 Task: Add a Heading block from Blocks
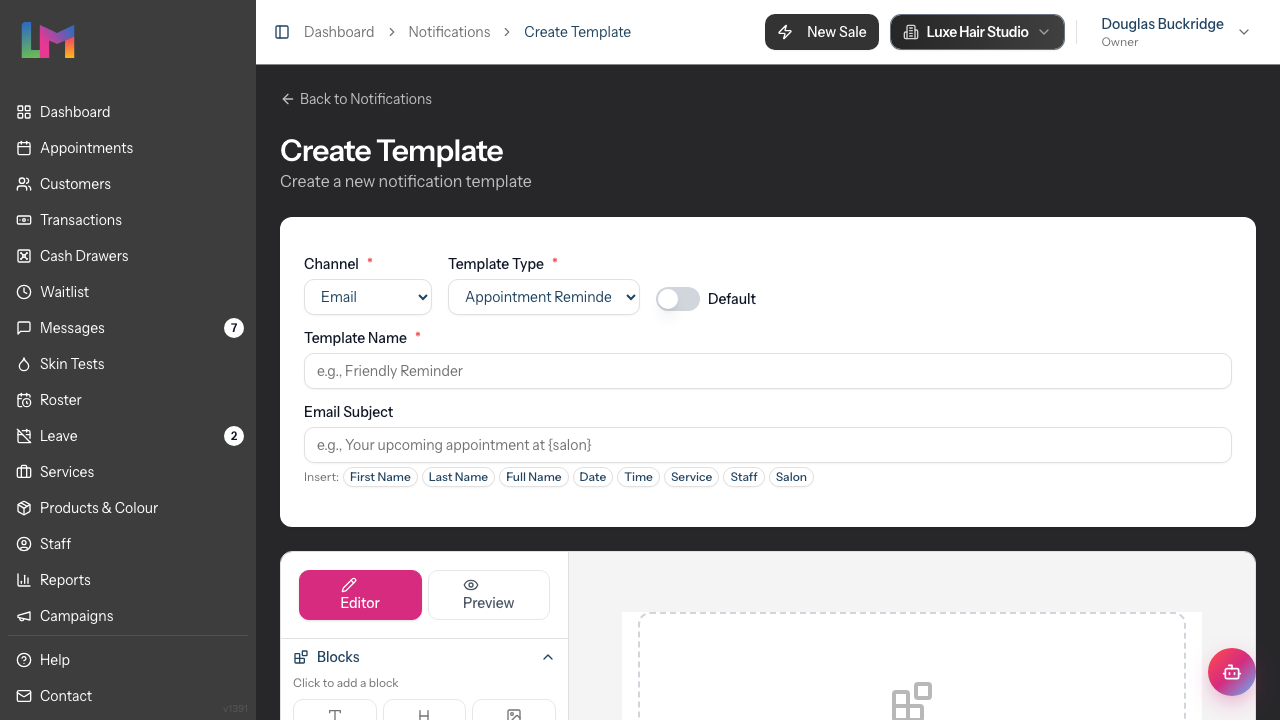[x=424, y=710]
